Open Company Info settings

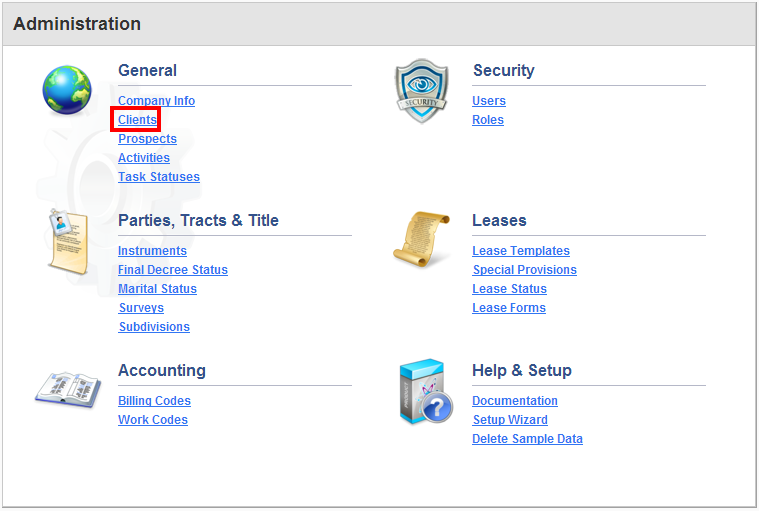pos(156,101)
